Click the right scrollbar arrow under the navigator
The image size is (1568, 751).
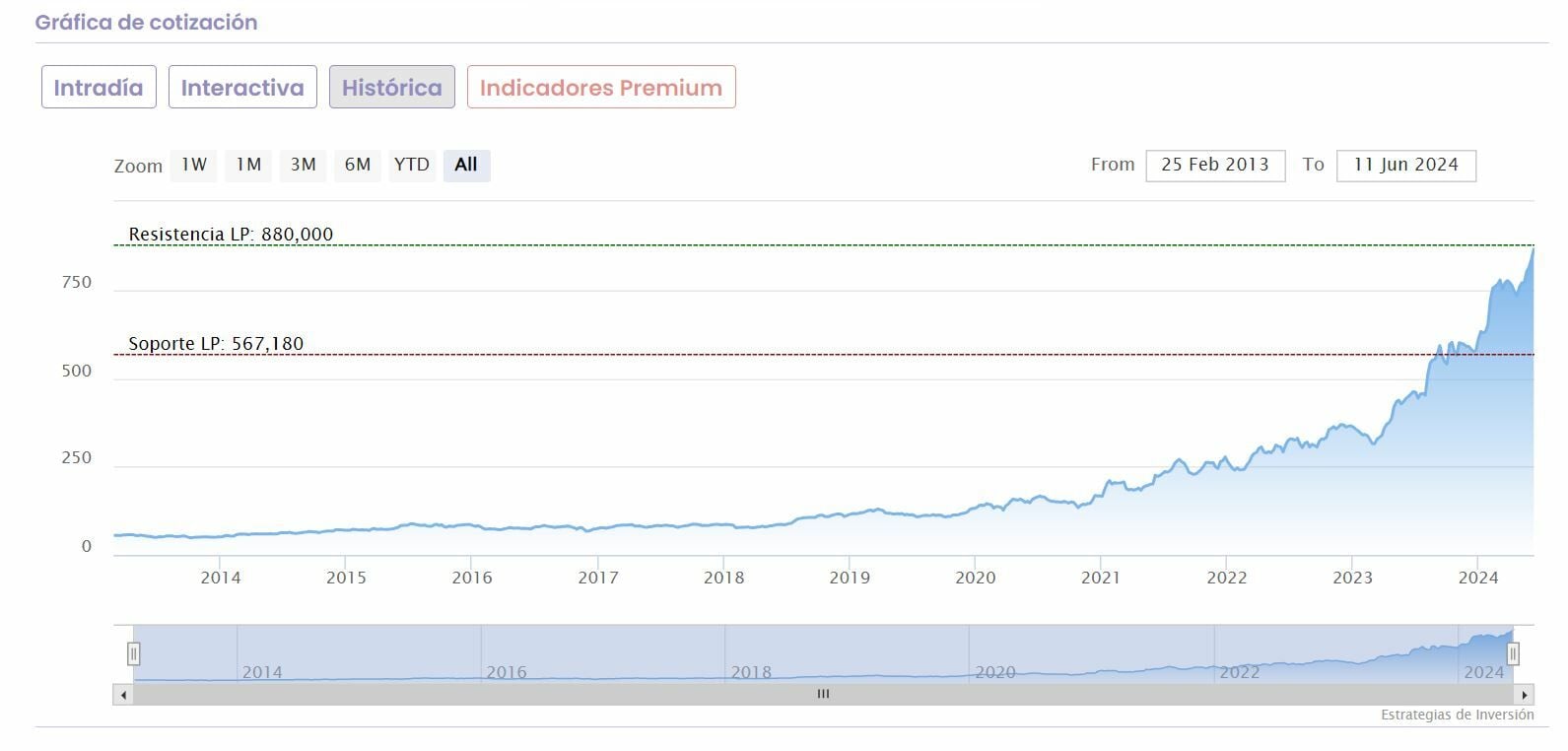click(1525, 695)
